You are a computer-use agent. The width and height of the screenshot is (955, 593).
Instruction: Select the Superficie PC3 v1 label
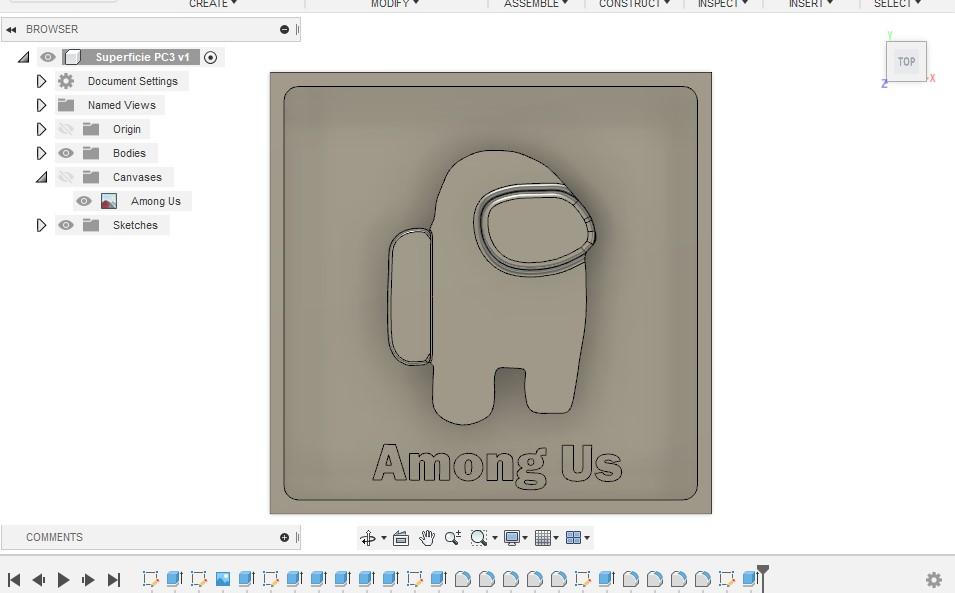coord(143,57)
